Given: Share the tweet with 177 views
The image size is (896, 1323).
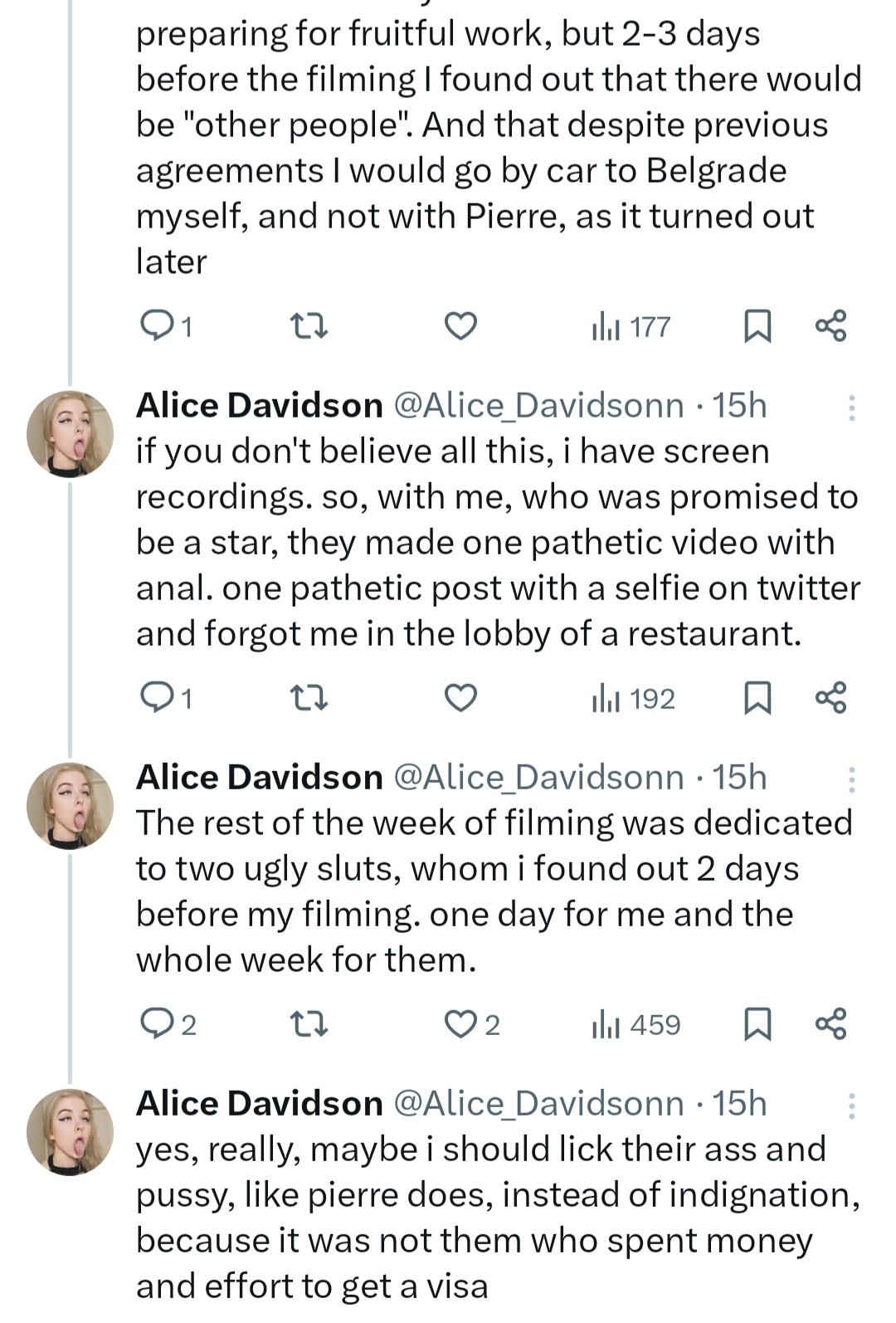Looking at the screenshot, I should 830,326.
